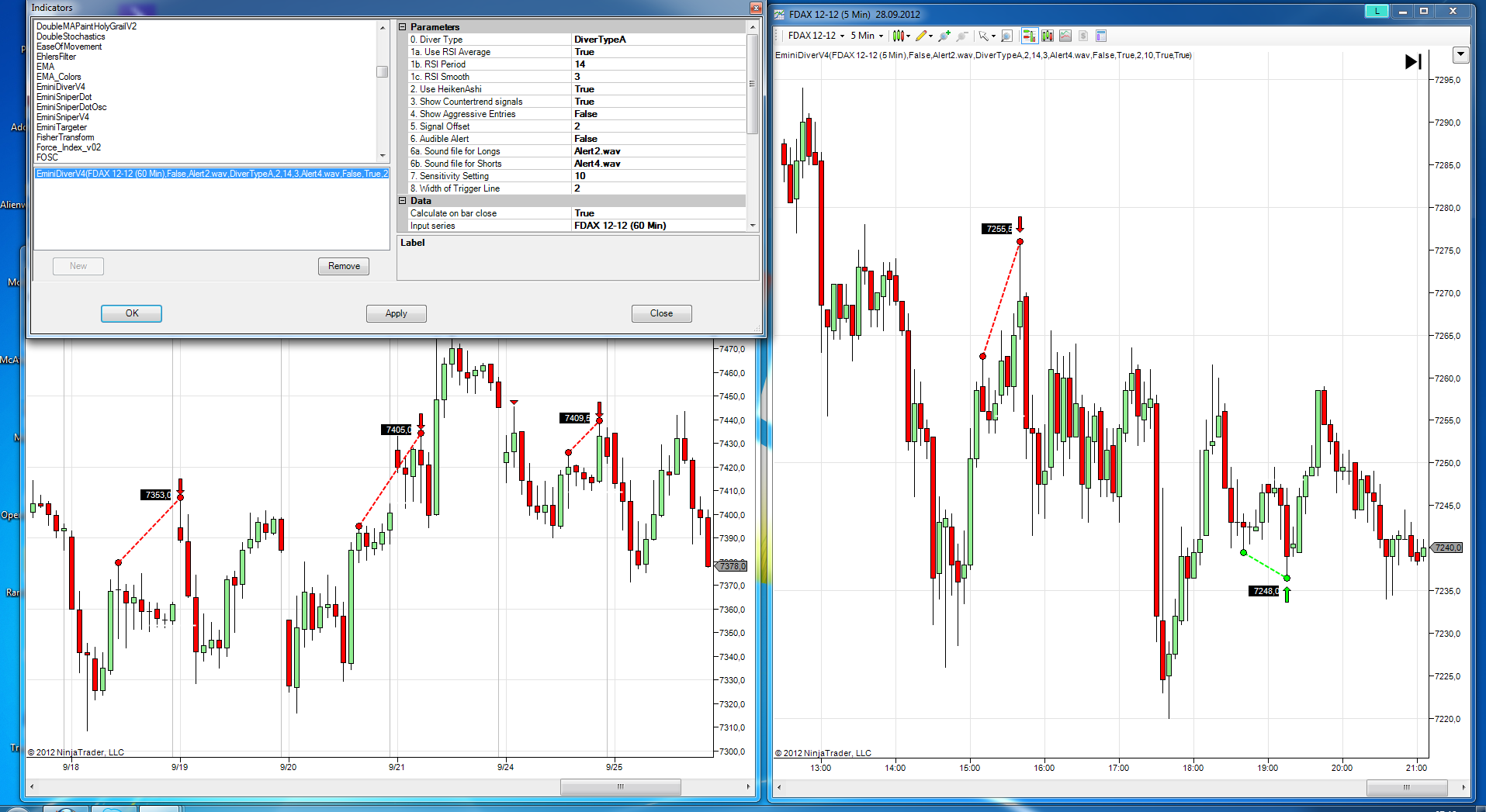Click the 5 Min chart horizontal scrollbar thumb
Viewport: 1486px width, 812px height.
[x=1406, y=787]
